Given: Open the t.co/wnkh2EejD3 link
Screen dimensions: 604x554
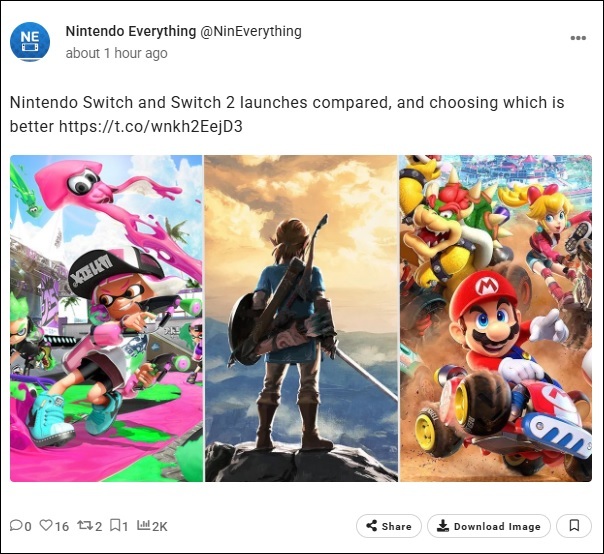Looking at the screenshot, I should [x=150, y=127].
